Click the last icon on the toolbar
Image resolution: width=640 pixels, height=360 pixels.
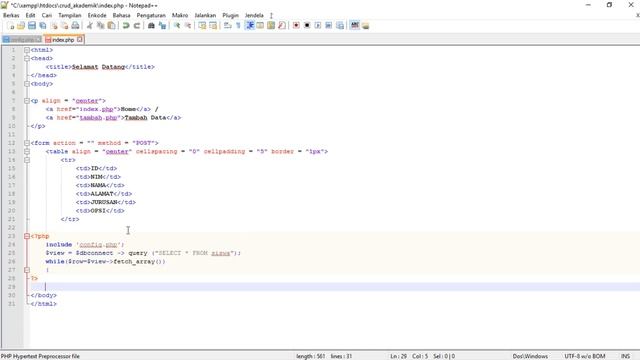[x=366, y=26]
